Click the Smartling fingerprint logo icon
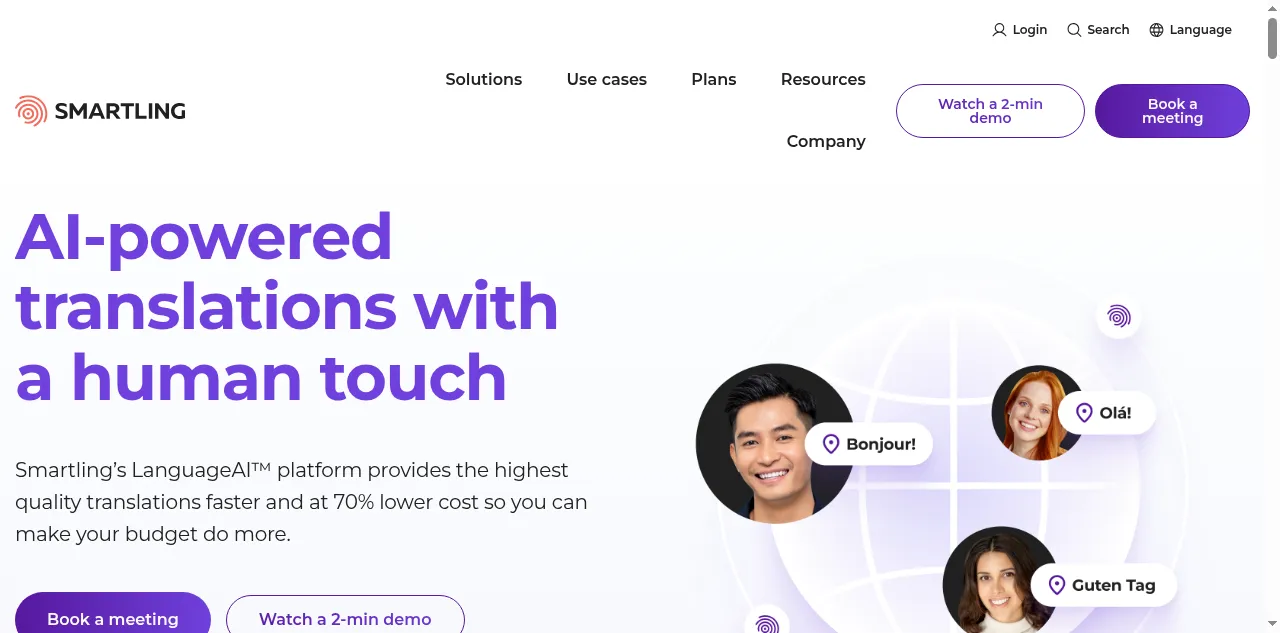The width and height of the screenshot is (1280, 633). tap(31, 111)
